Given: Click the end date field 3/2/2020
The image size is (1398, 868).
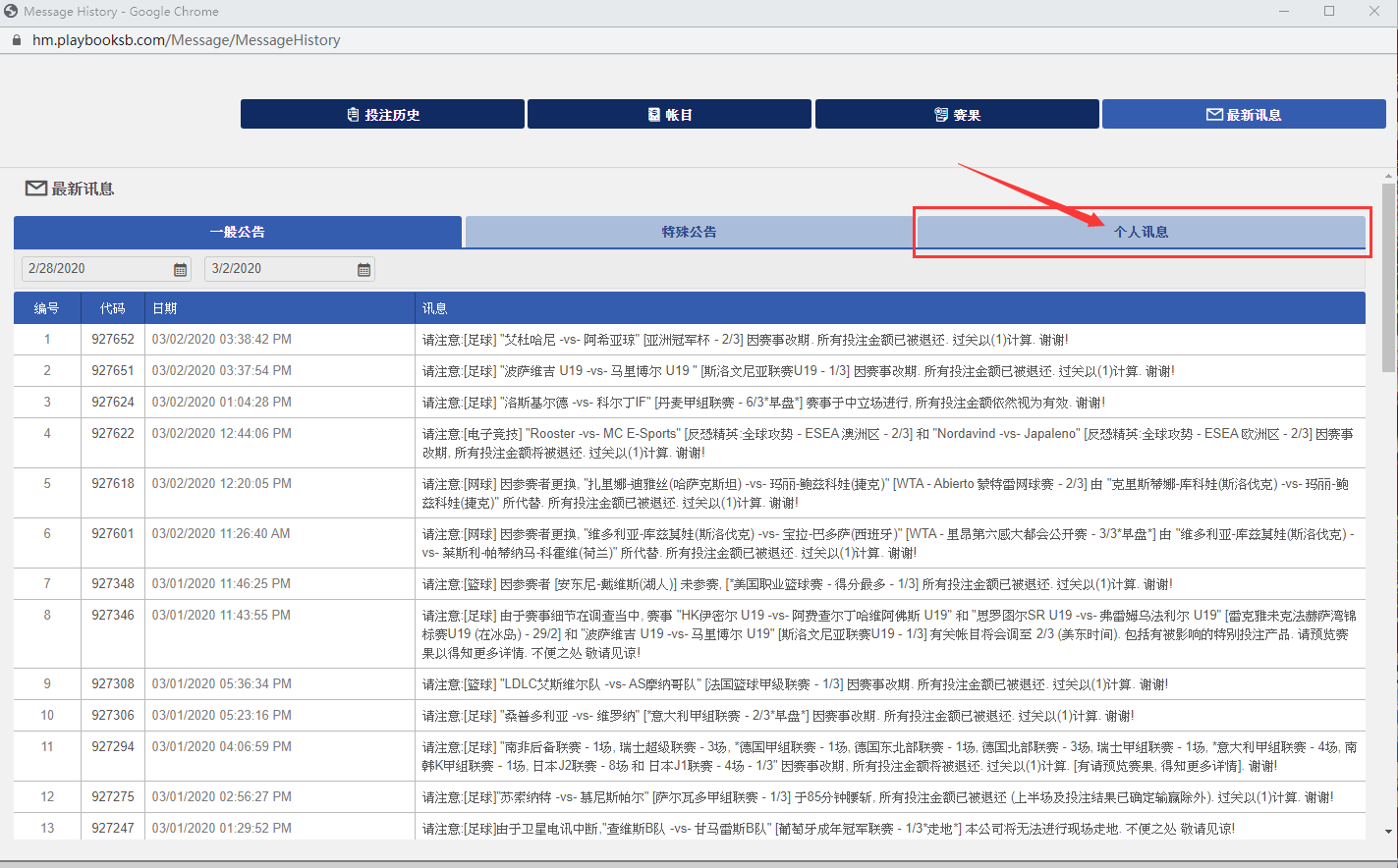Looking at the screenshot, I should pyautogui.click(x=279, y=269).
